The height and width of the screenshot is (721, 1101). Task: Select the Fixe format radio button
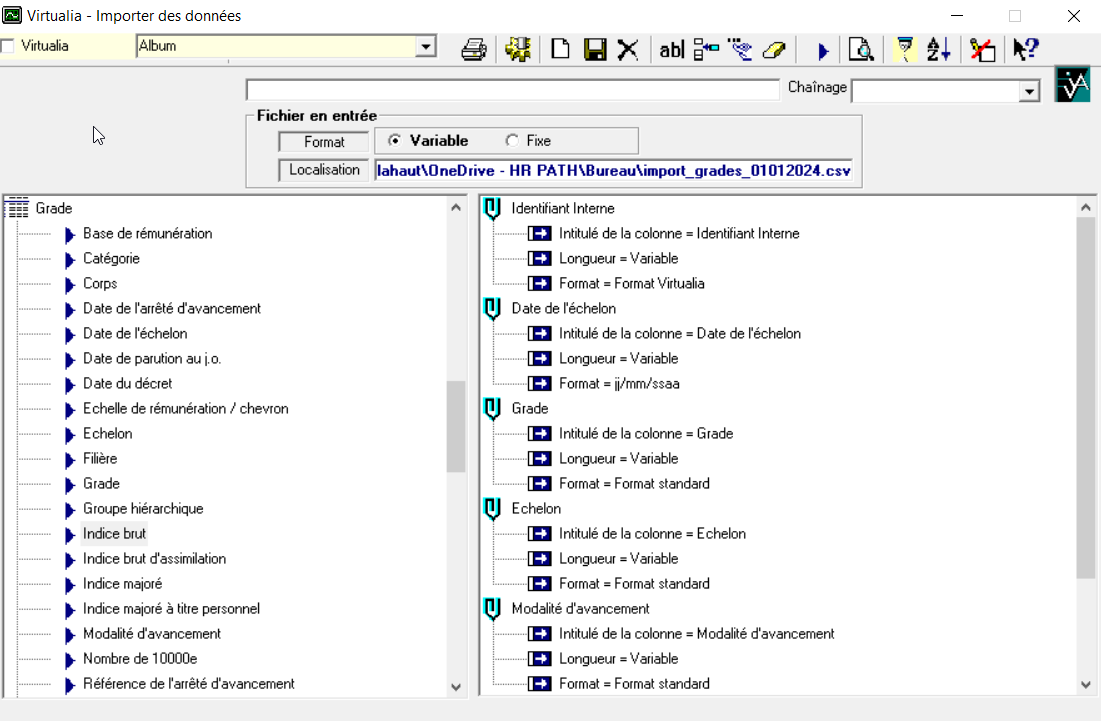512,141
